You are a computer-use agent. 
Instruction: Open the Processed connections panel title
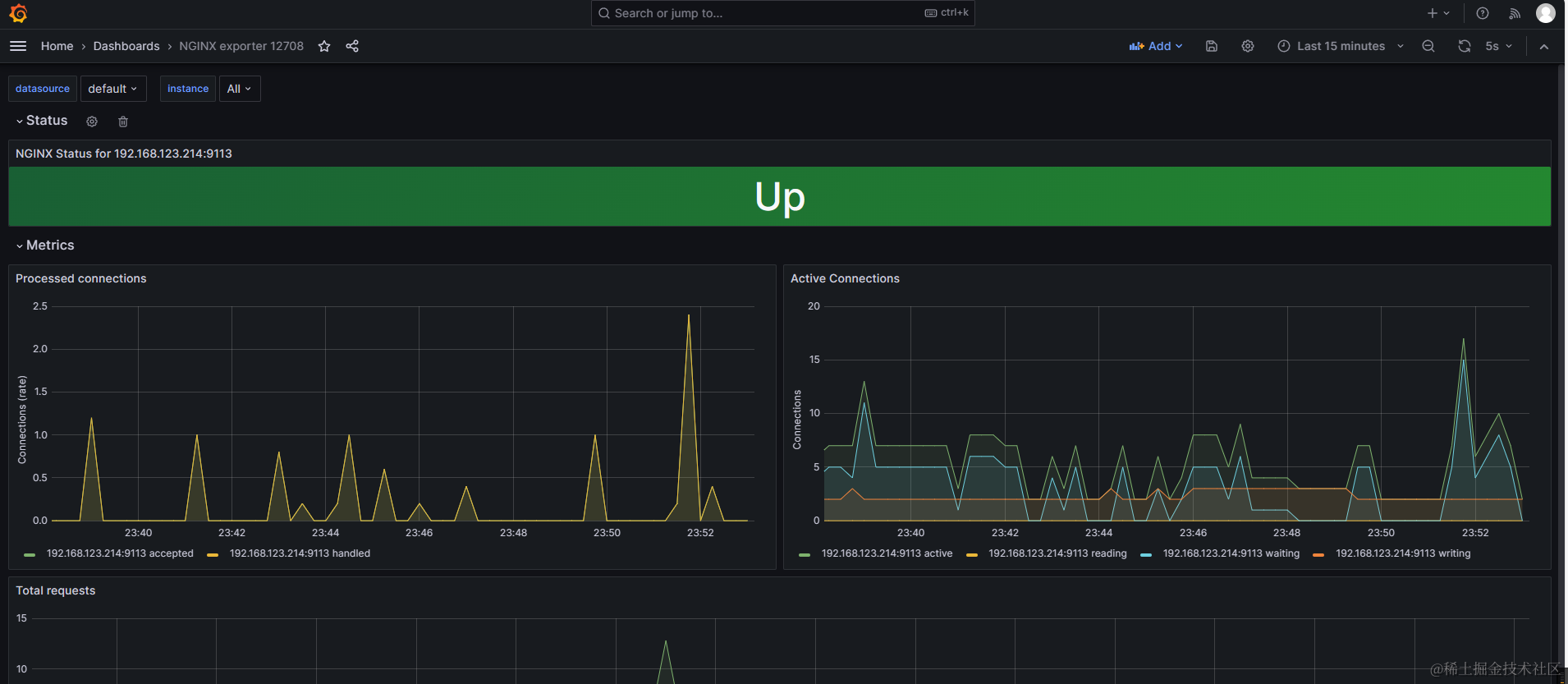point(80,278)
